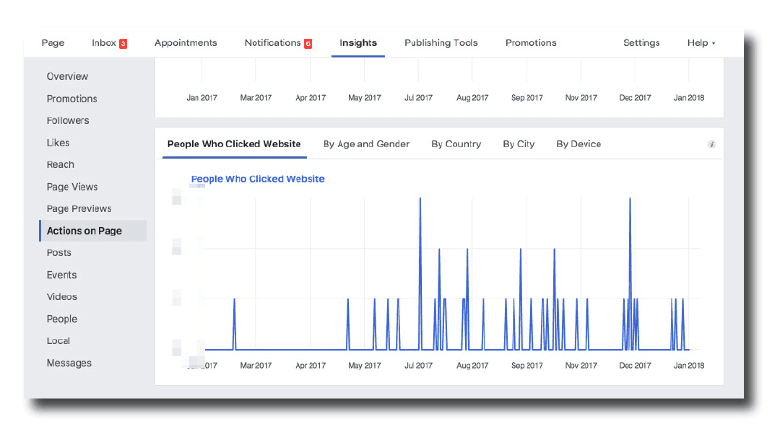Viewport: 770px width, 435px height.
Task: Click the Jul 2017 peak on chart
Action: [420, 199]
